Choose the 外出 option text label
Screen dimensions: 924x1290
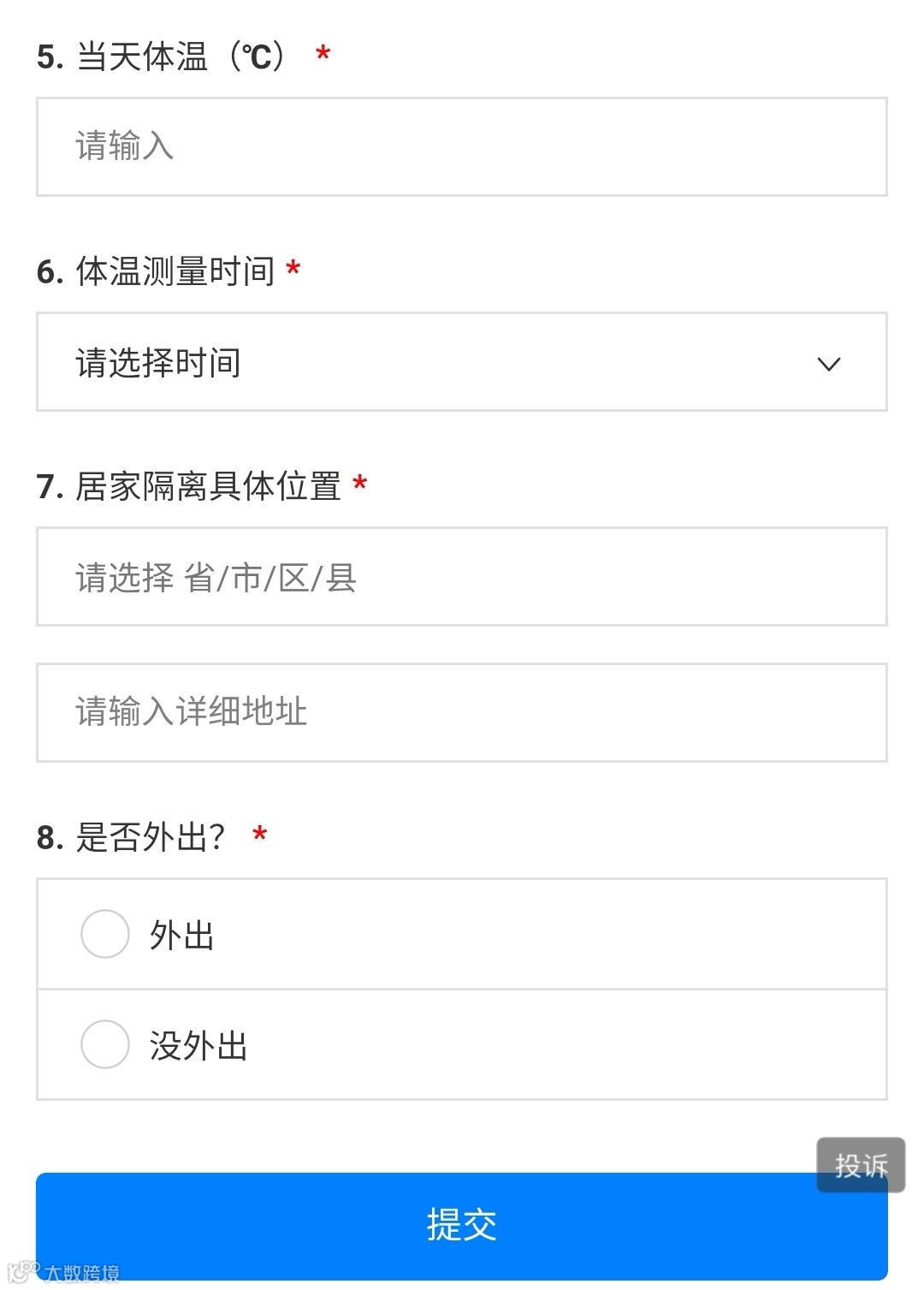coord(181,935)
